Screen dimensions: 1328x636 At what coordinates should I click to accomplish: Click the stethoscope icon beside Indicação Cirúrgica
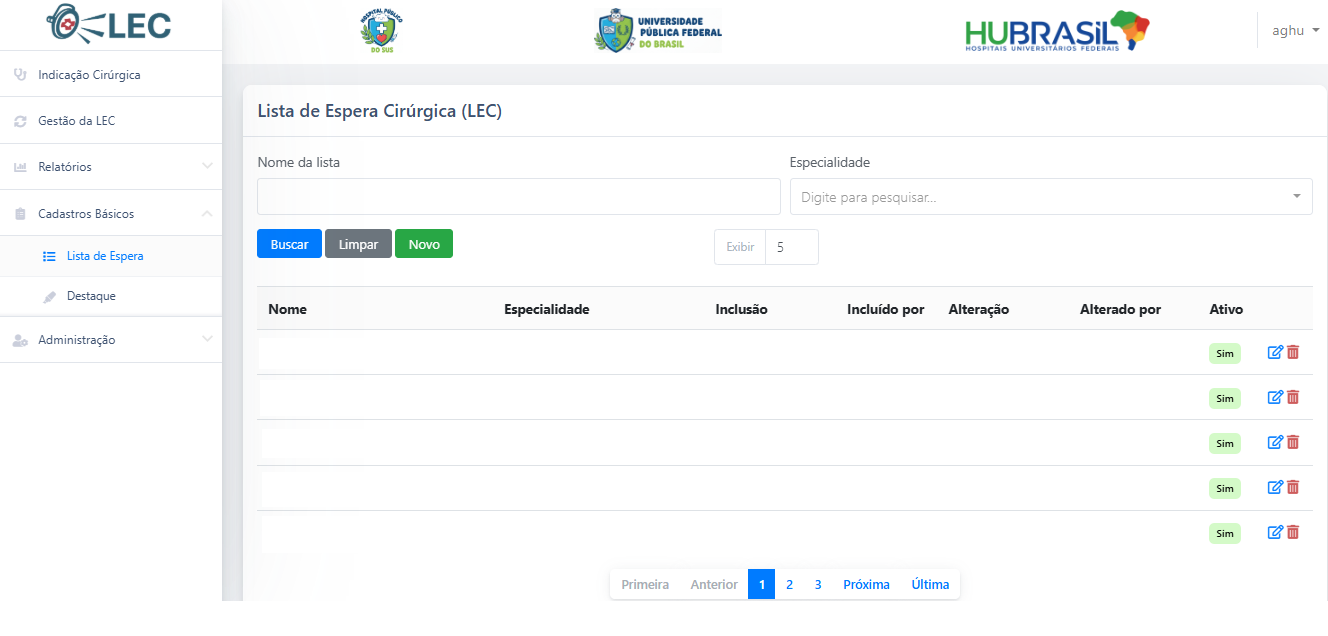click(x=20, y=75)
